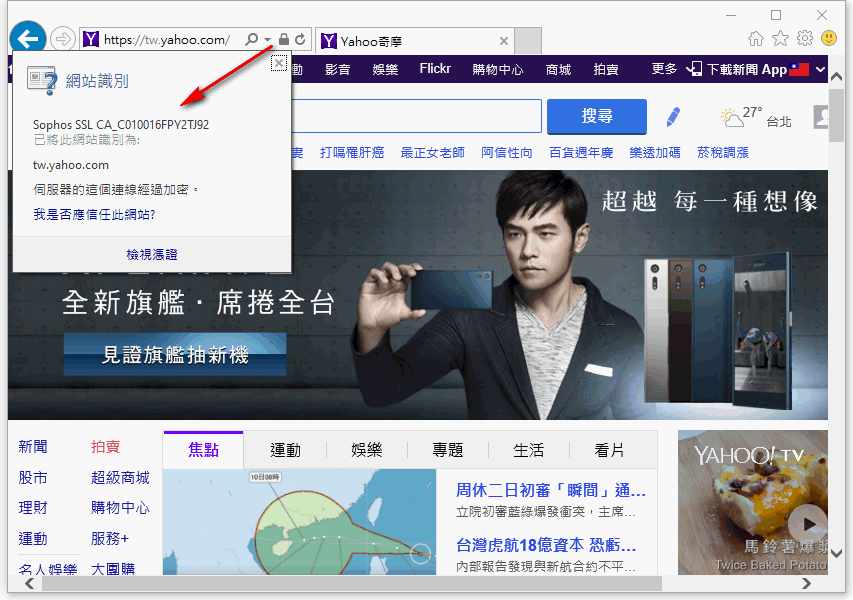
Task: Select the 運動 news tab
Action: pos(285,450)
